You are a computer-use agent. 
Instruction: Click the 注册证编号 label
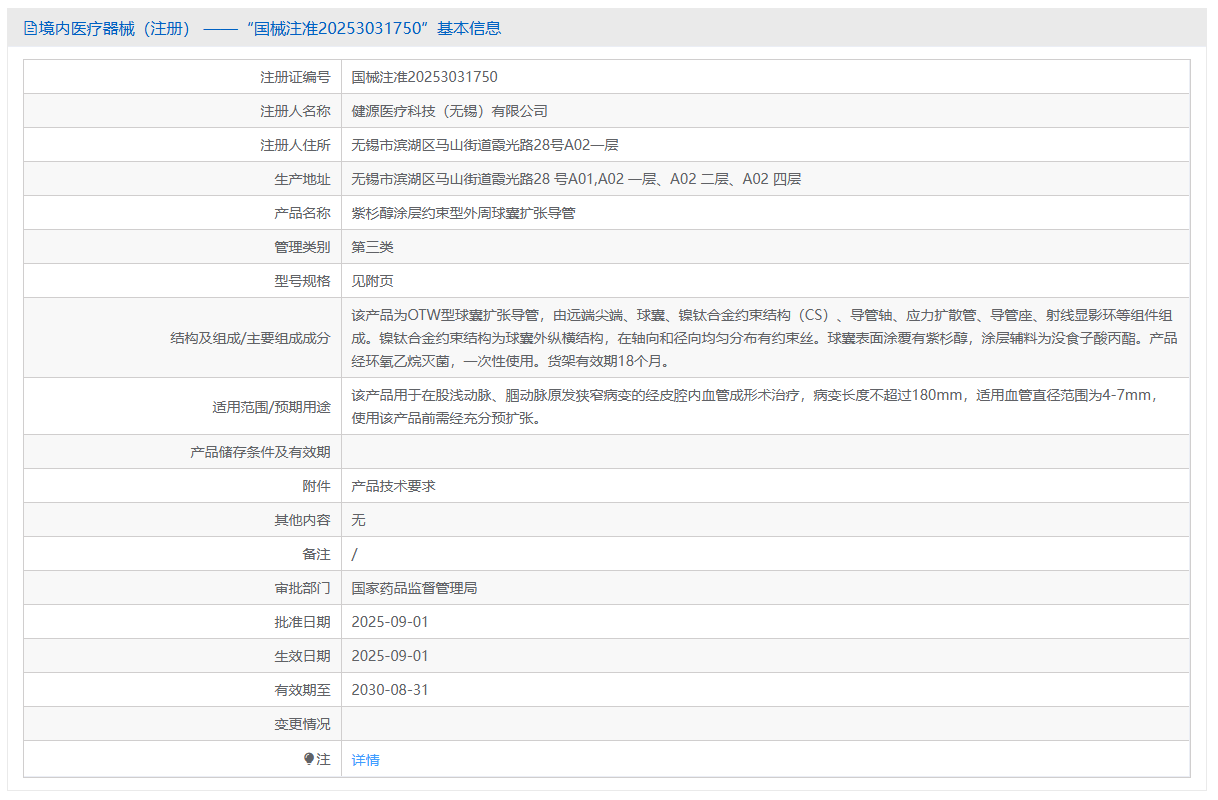click(295, 77)
